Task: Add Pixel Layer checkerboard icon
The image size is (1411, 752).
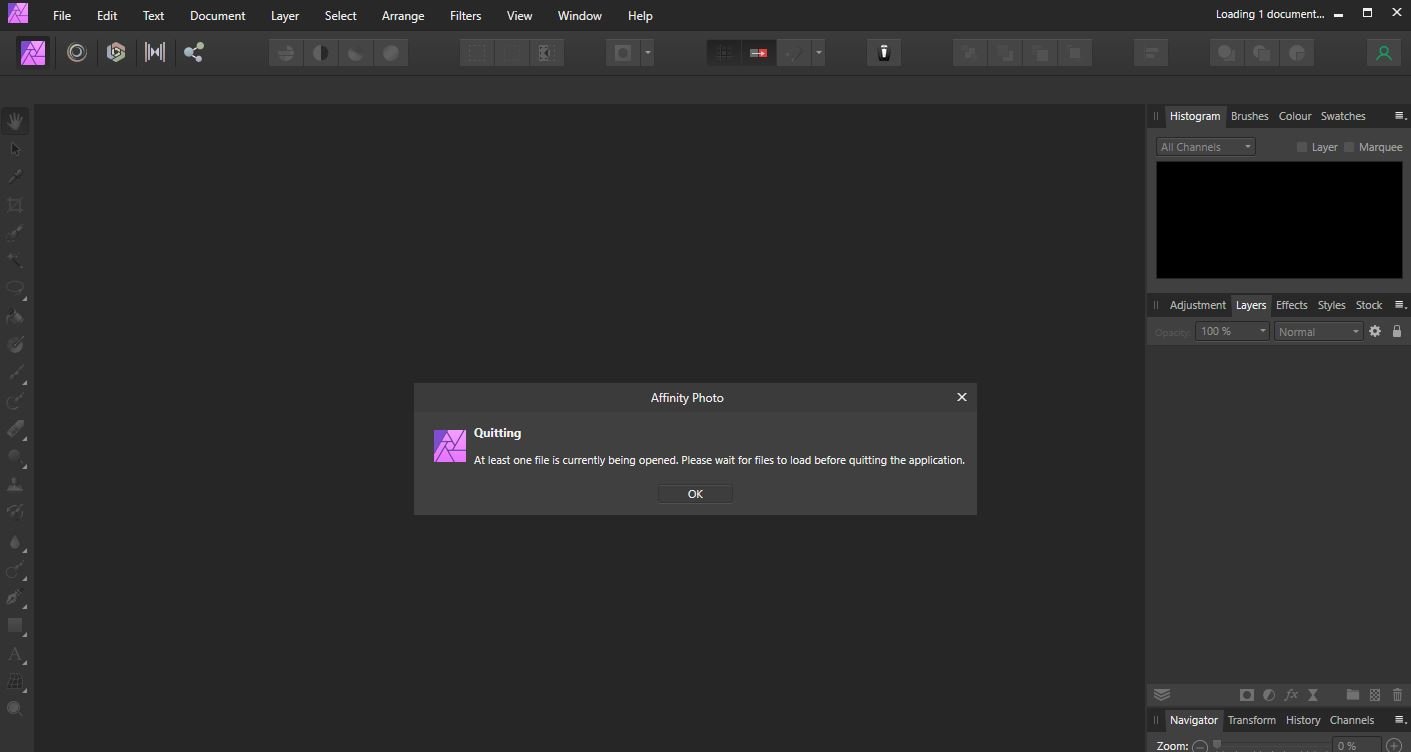Action: pyautogui.click(x=1375, y=695)
